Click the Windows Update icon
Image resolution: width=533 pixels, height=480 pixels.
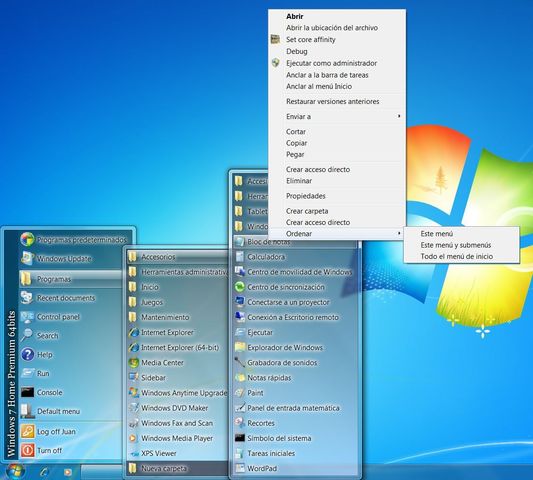click(27, 258)
